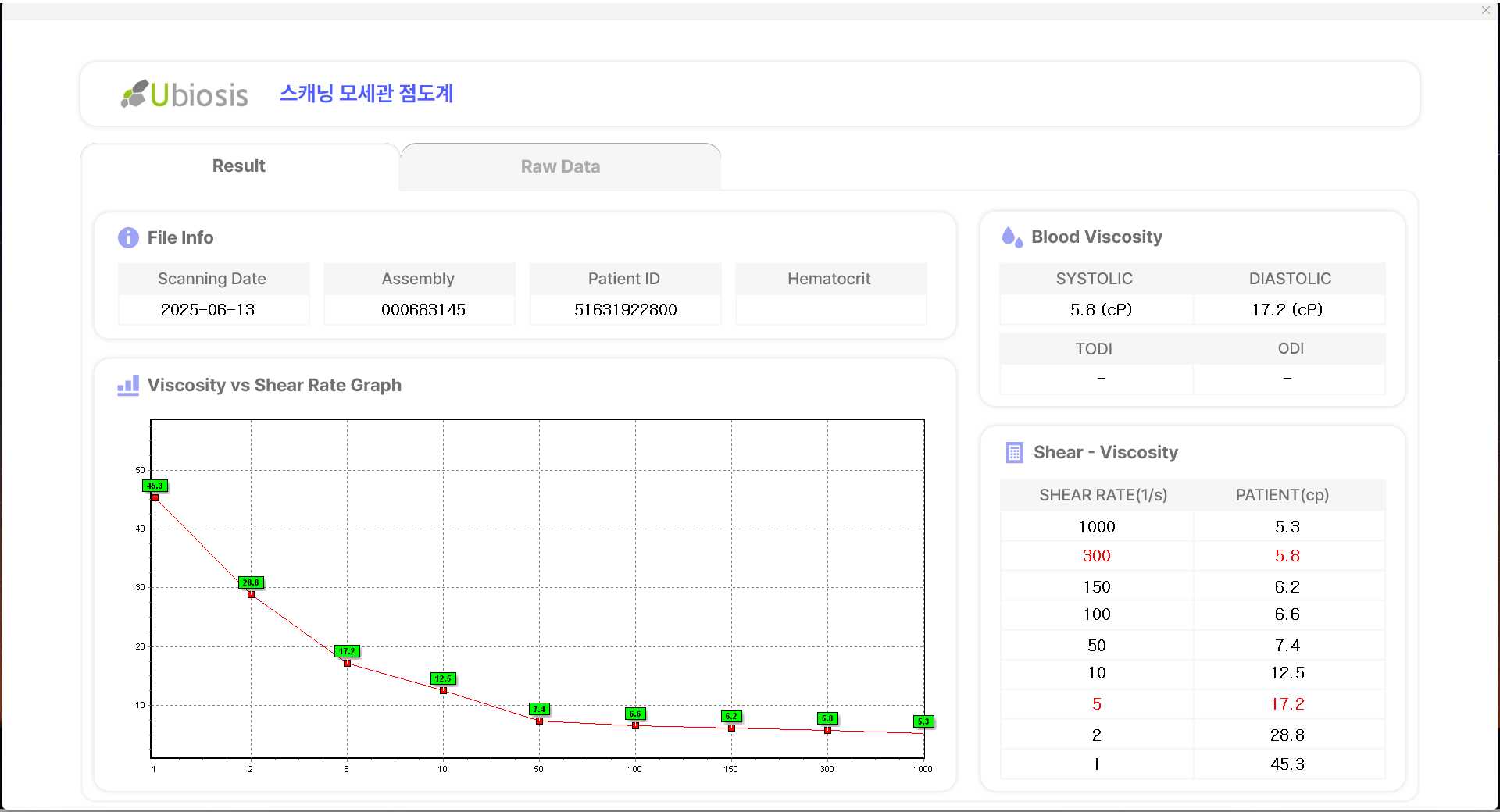Click the Assembly value 000683145
This screenshot has height=812, width=1500.
click(x=423, y=310)
